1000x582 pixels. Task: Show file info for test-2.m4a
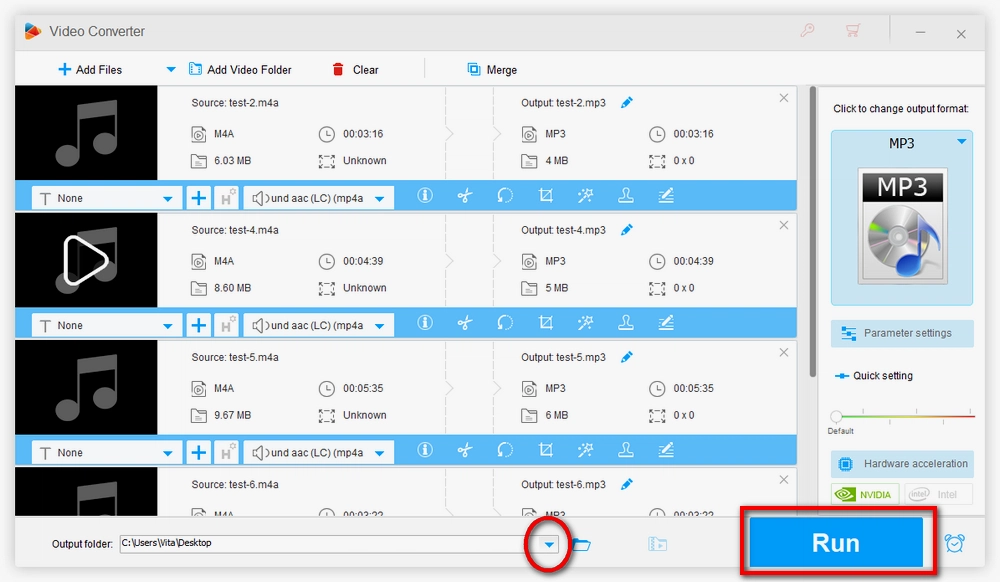pyautogui.click(x=425, y=196)
